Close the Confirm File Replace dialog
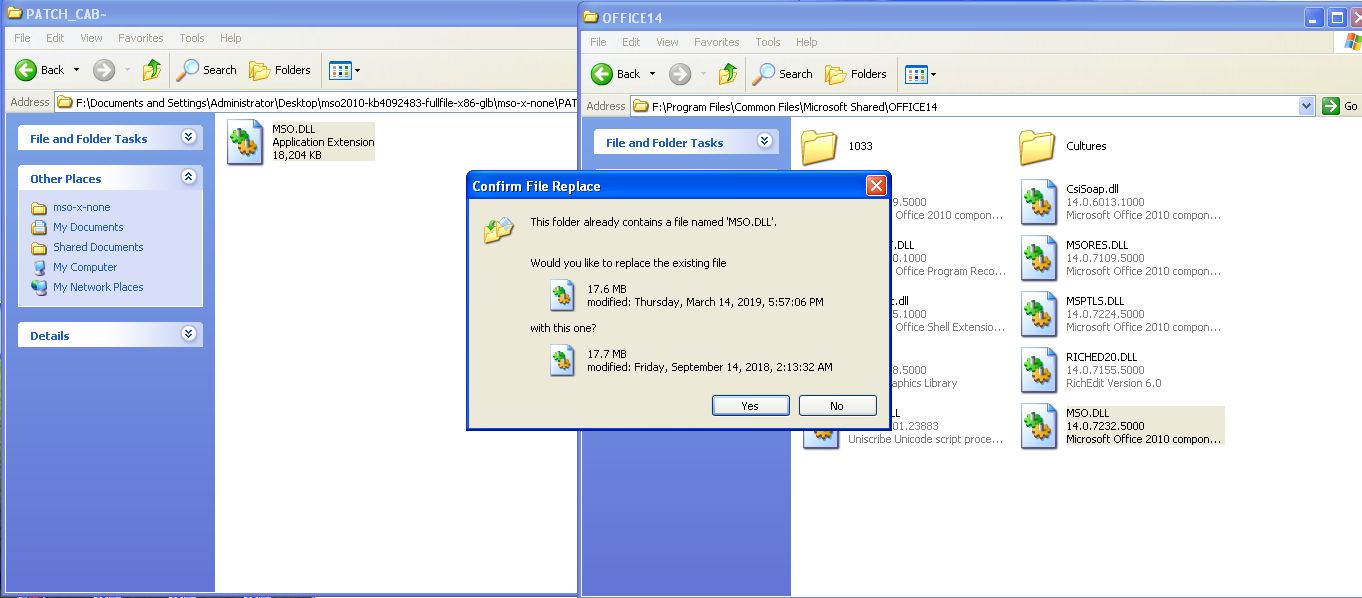 click(875, 186)
